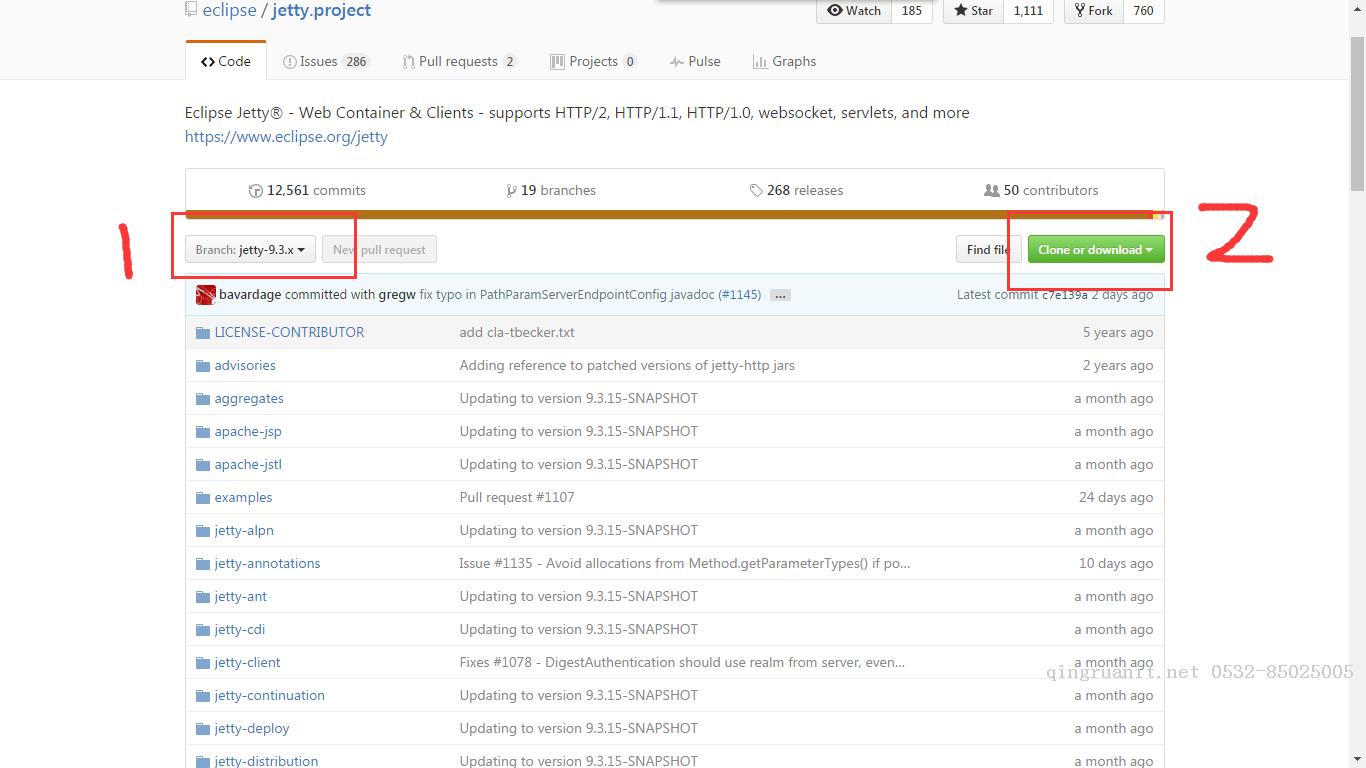This screenshot has height=768, width=1366.
Task: Star the jetty.project repository
Action: pos(973,10)
